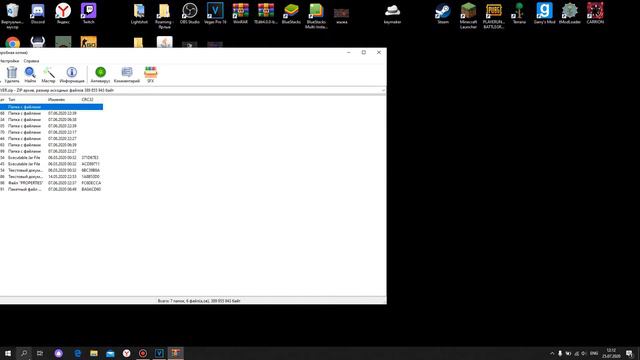Open the Справка menu in WinRAR
This screenshot has width=640, height=360.
click(31, 61)
